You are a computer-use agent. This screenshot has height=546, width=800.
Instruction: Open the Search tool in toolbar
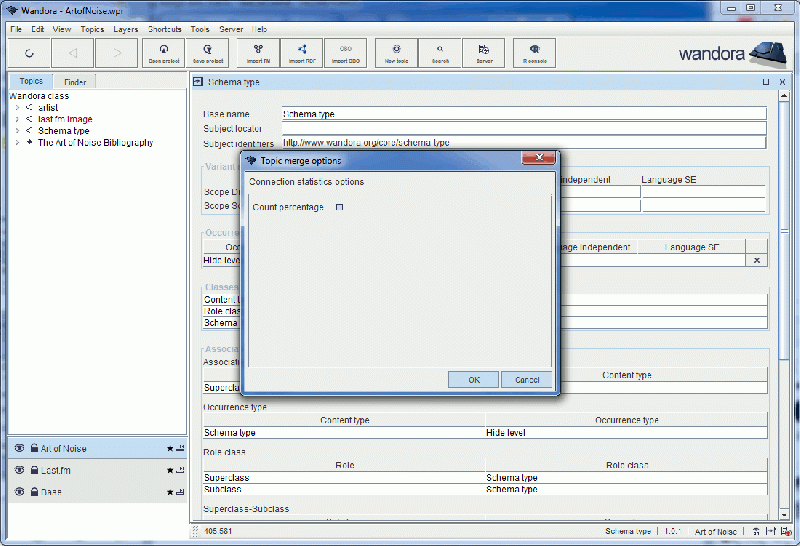click(x=440, y=52)
